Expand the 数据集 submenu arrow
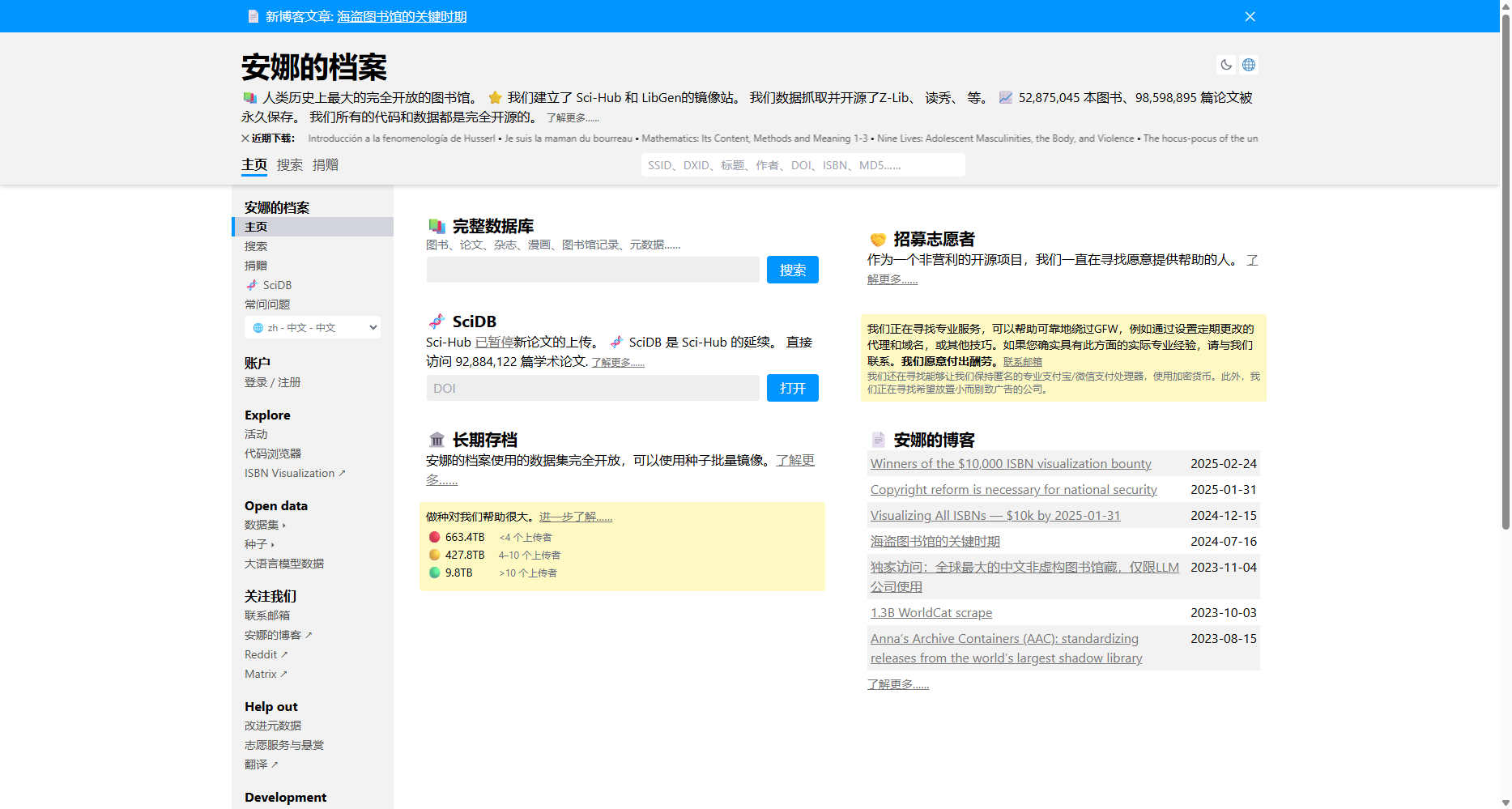This screenshot has width=1512, height=809. tap(284, 526)
